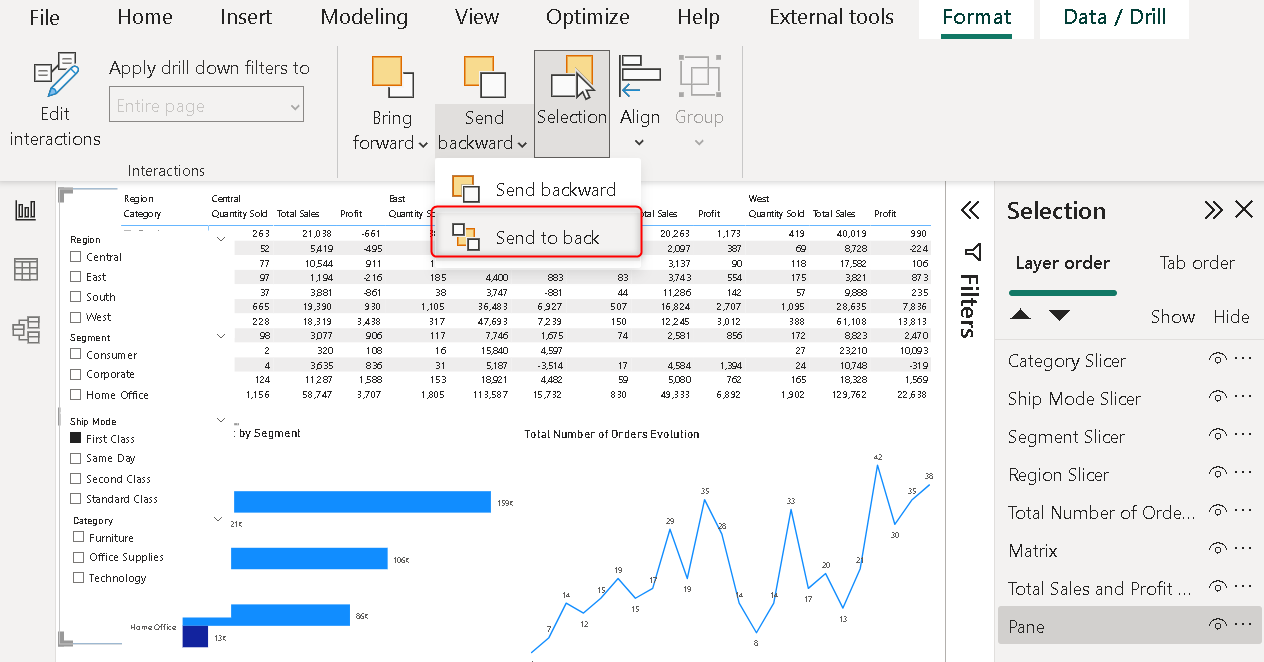1264x662 pixels.
Task: Open Model view from left sidebar
Action: (26, 330)
